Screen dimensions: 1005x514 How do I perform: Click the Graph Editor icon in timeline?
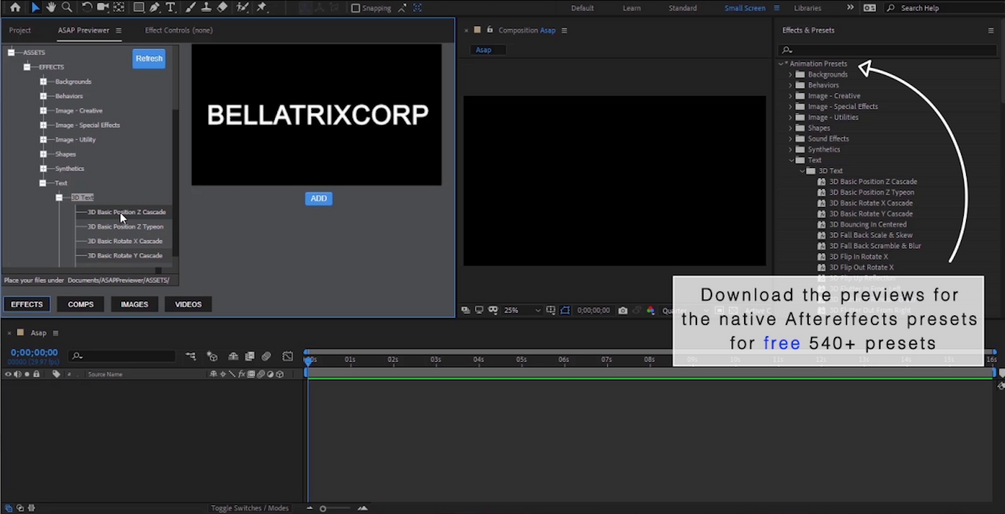(x=288, y=356)
